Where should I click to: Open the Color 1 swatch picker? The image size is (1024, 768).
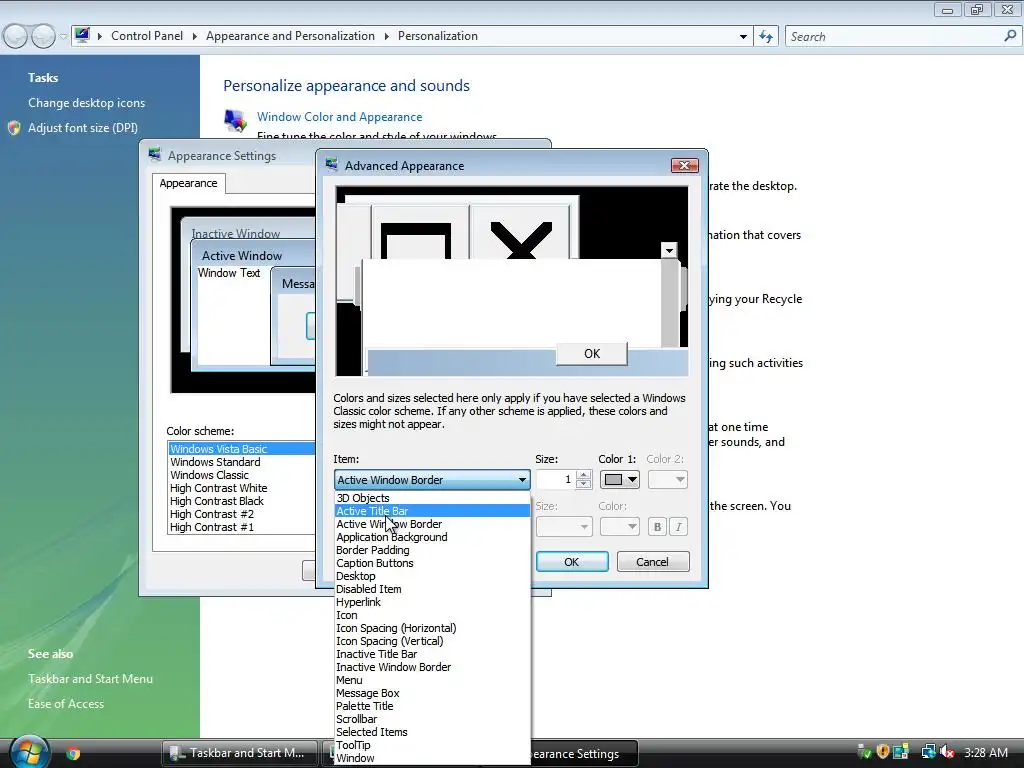[x=619, y=480]
